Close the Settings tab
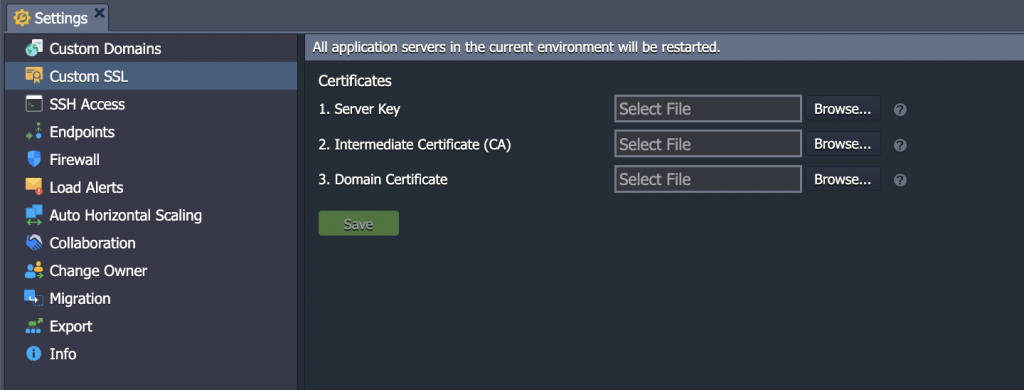 pos(99,12)
